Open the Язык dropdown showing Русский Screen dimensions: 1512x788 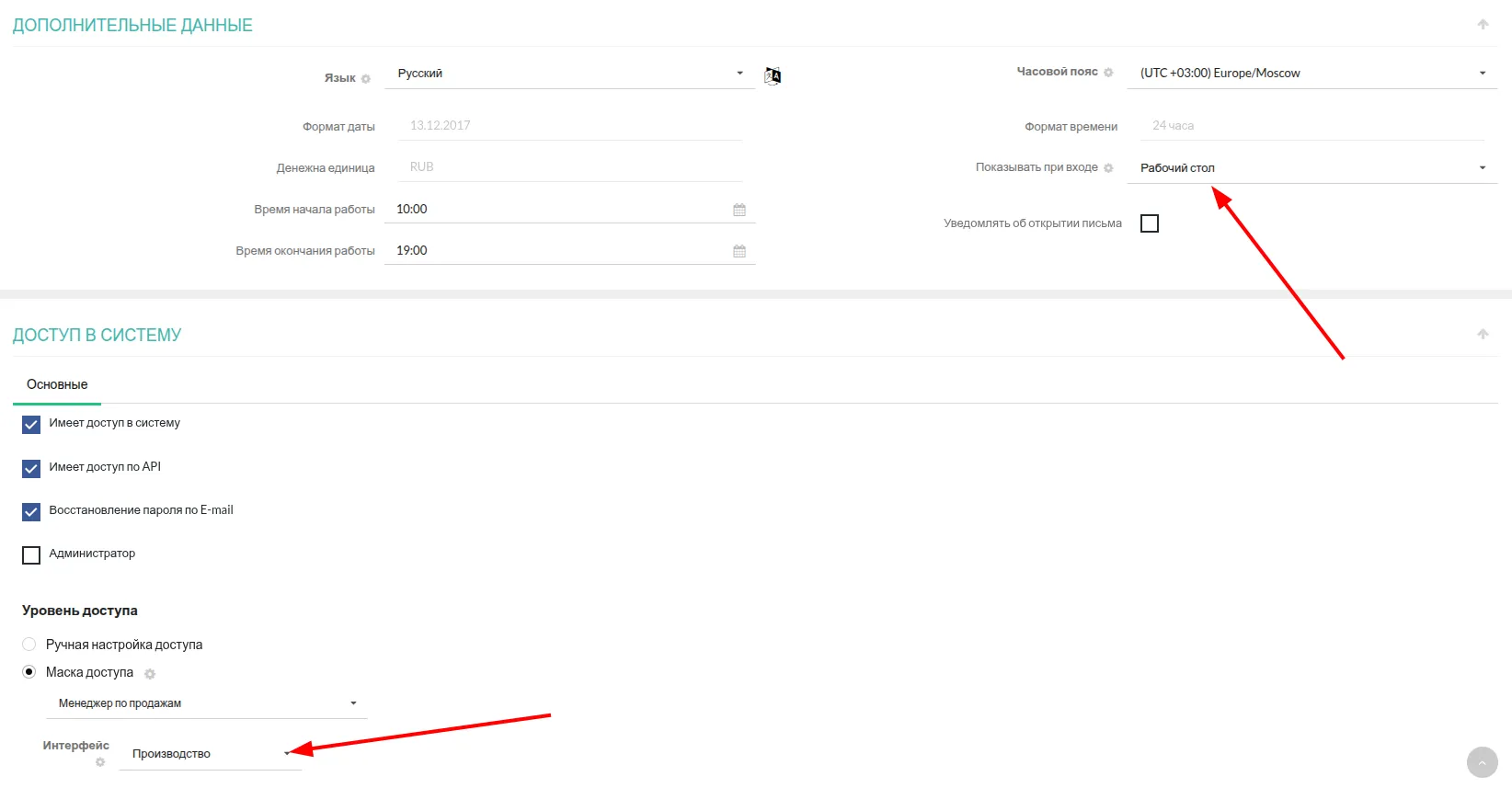click(569, 74)
